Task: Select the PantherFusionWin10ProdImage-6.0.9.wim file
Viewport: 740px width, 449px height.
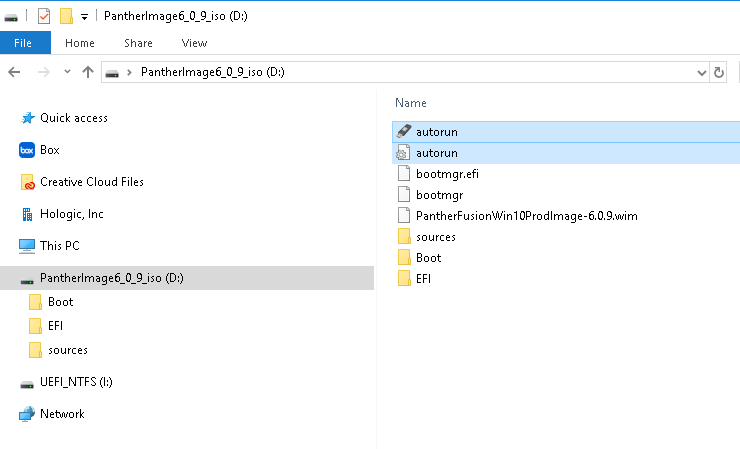Action: (x=511, y=215)
